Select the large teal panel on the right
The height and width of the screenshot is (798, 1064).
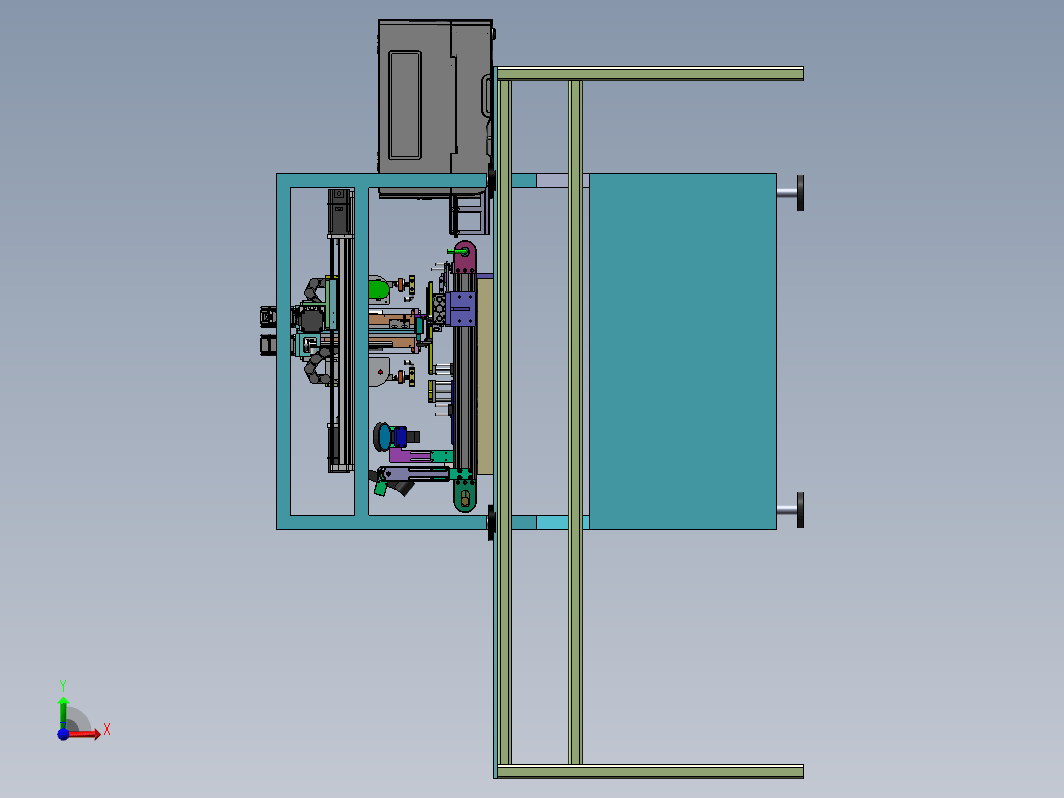683,352
